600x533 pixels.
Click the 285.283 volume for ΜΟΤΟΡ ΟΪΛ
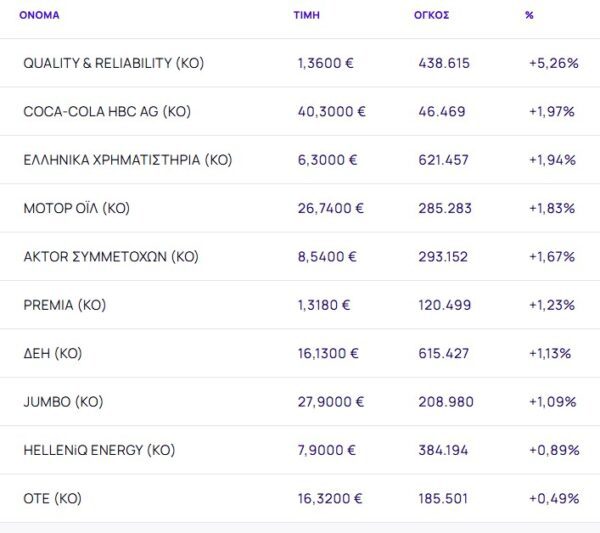444,208
